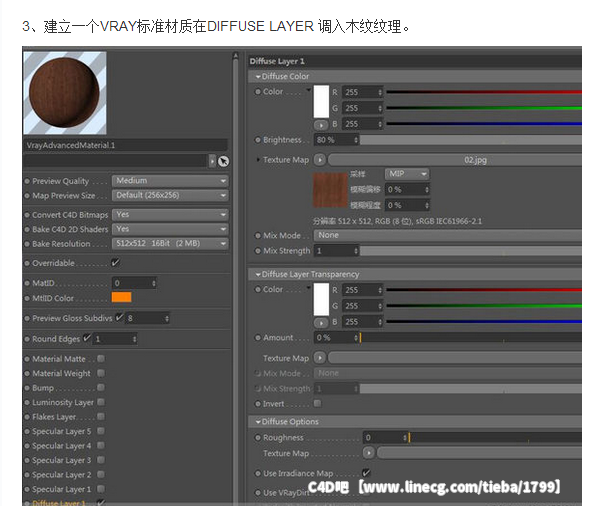
Task: Click the Diffuse Color green G slider
Action: point(484,108)
